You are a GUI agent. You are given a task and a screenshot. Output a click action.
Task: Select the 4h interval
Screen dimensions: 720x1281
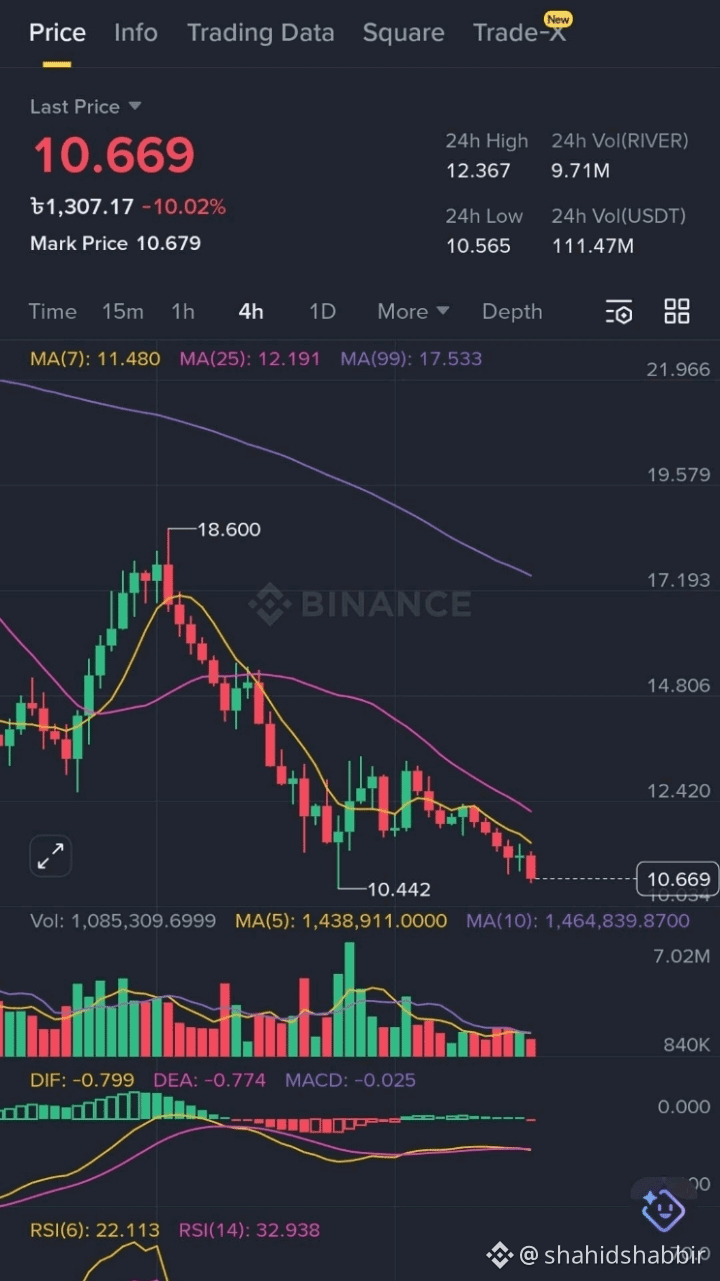pos(251,312)
